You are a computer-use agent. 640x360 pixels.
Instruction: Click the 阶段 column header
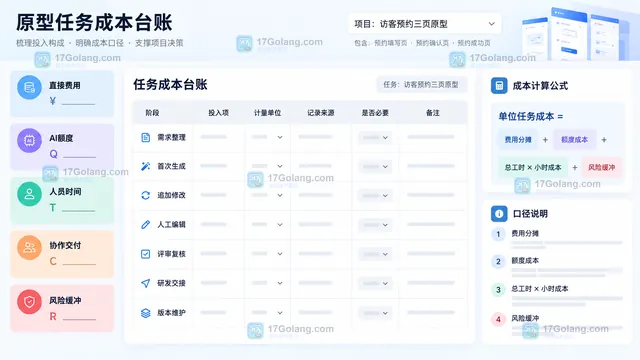point(152,113)
